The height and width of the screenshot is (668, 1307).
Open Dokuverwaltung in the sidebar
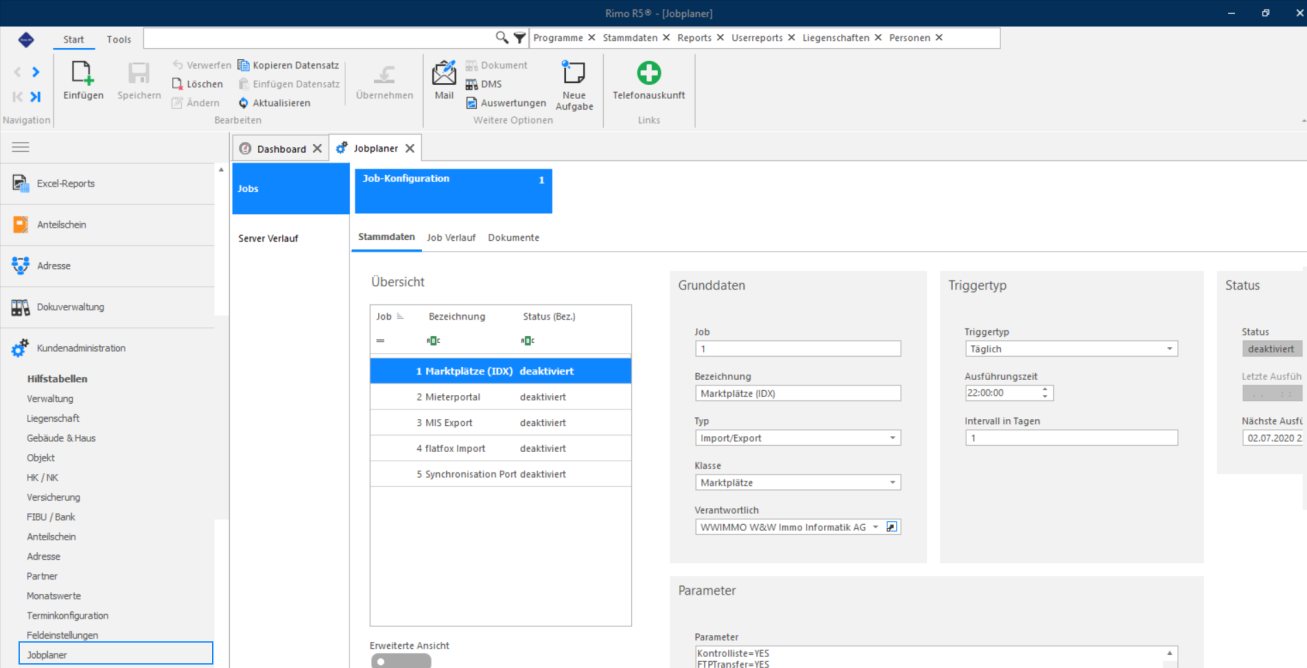107,307
